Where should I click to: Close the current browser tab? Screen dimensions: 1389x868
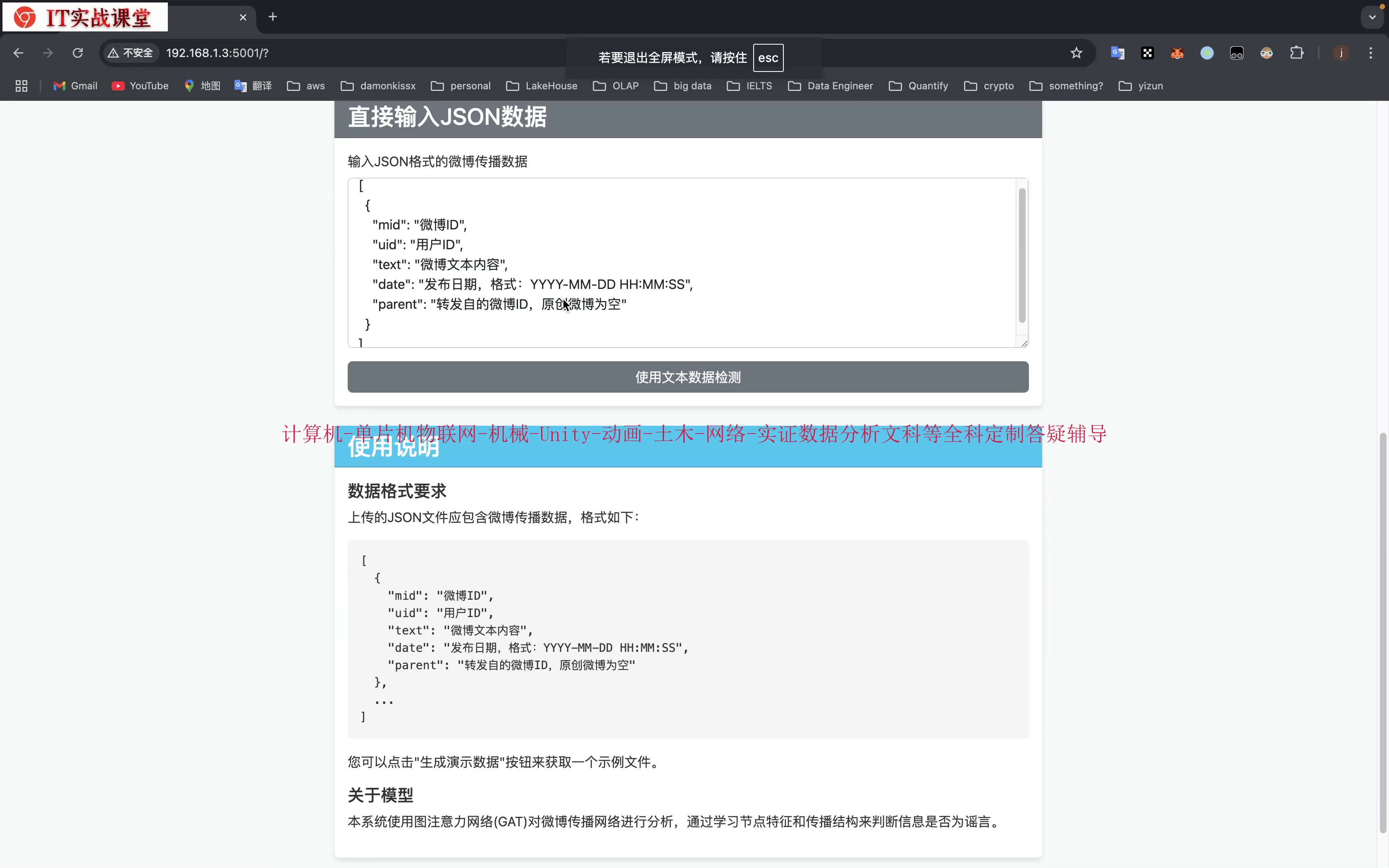[x=243, y=17]
